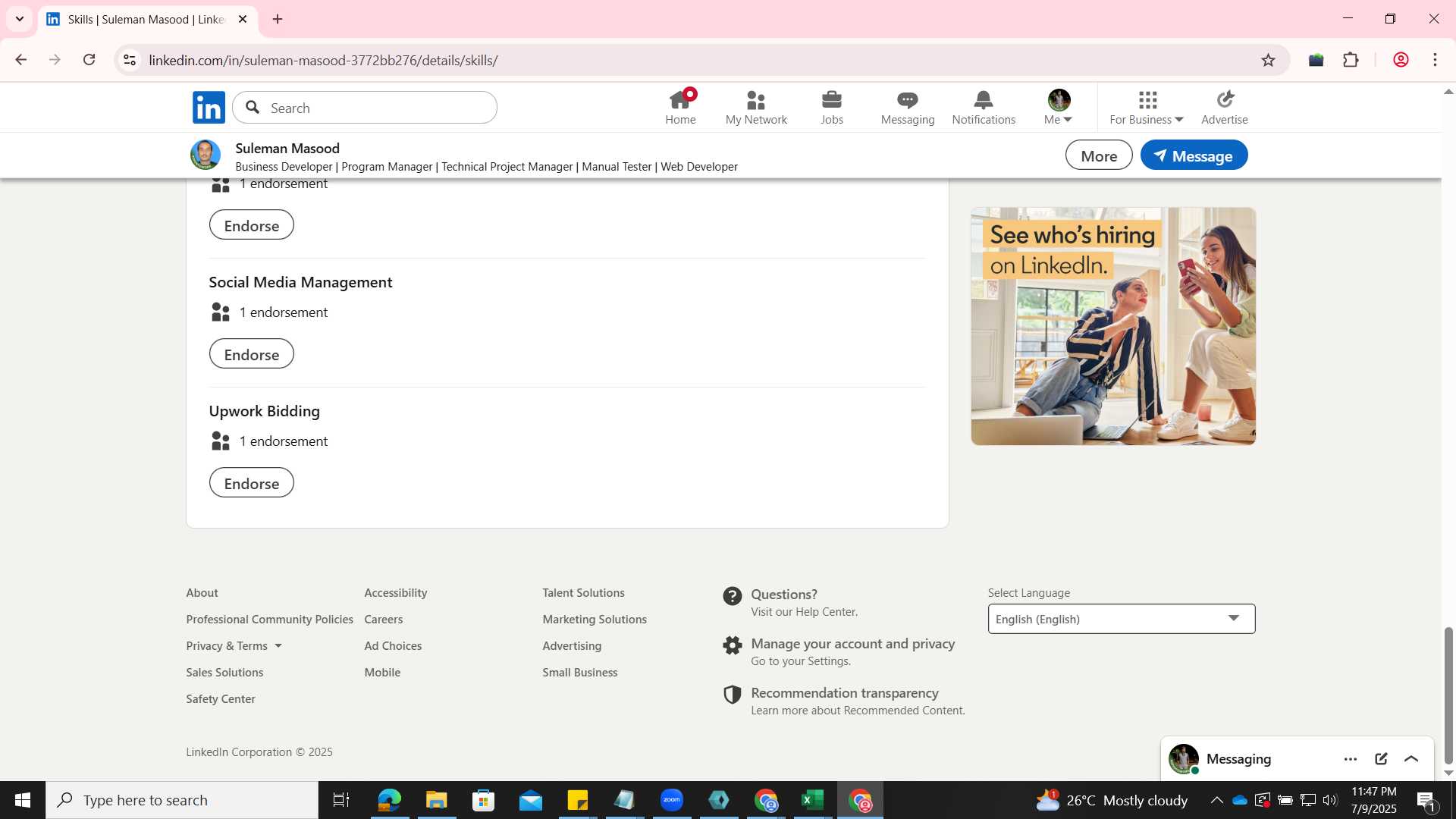Bookmark this page with the star icon
The image size is (1456, 819).
1268,60
